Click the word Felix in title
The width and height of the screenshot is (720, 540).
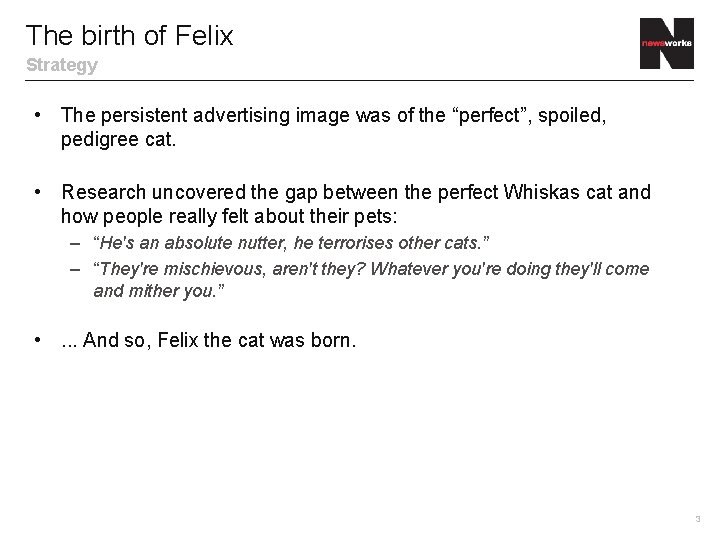click(x=204, y=35)
